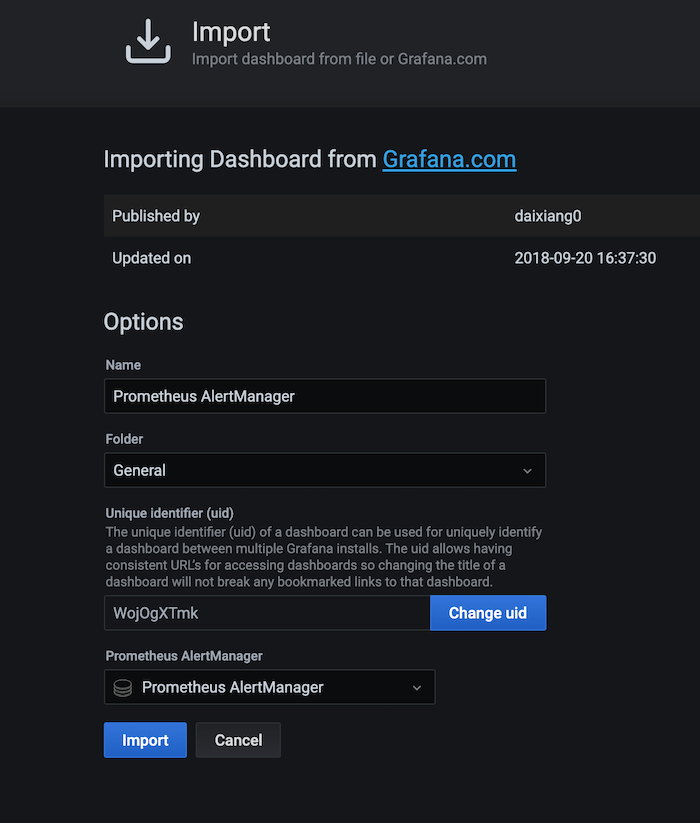Click the Import download icon in header

[x=148, y=43]
